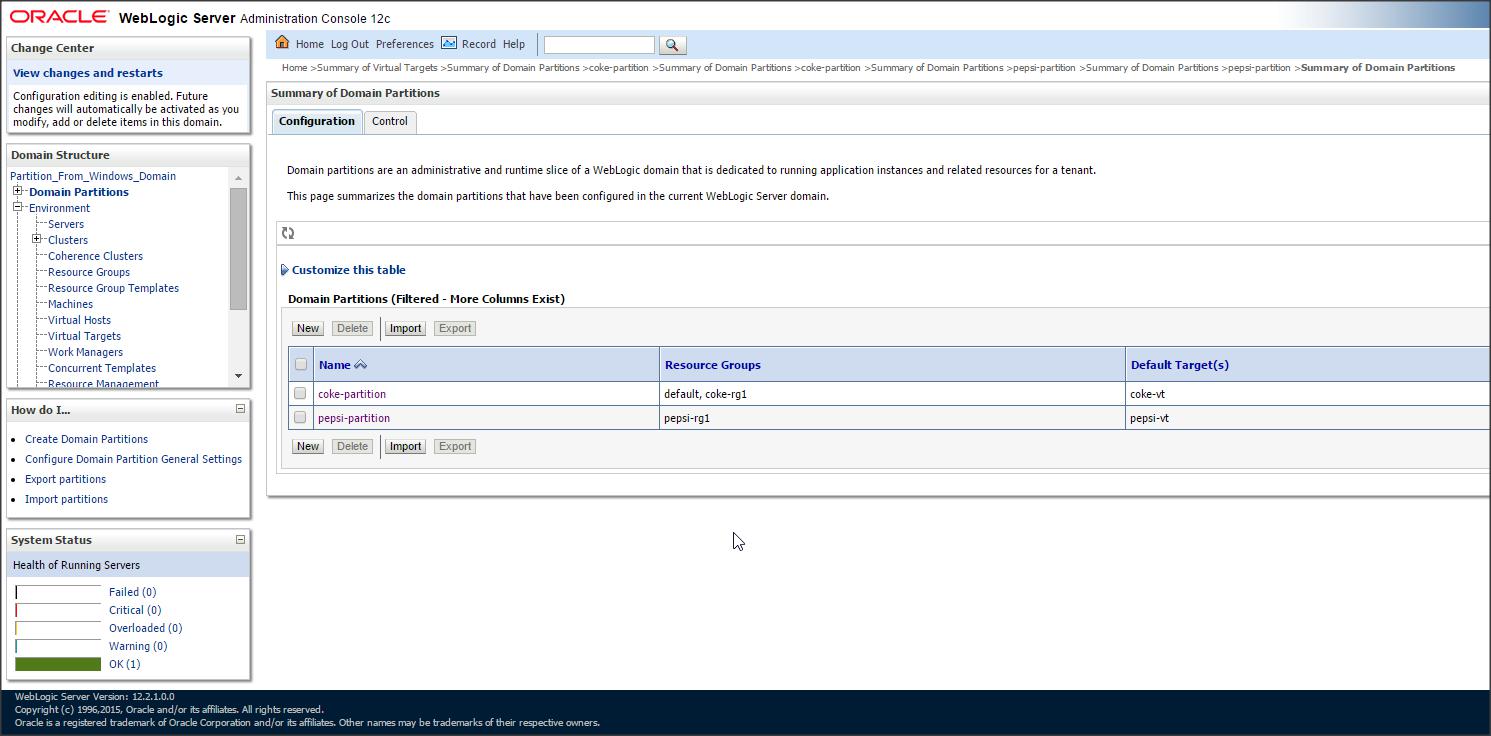Check the pepsi-partition row checkbox
This screenshot has width=1491, height=736.
pyautogui.click(x=300, y=418)
